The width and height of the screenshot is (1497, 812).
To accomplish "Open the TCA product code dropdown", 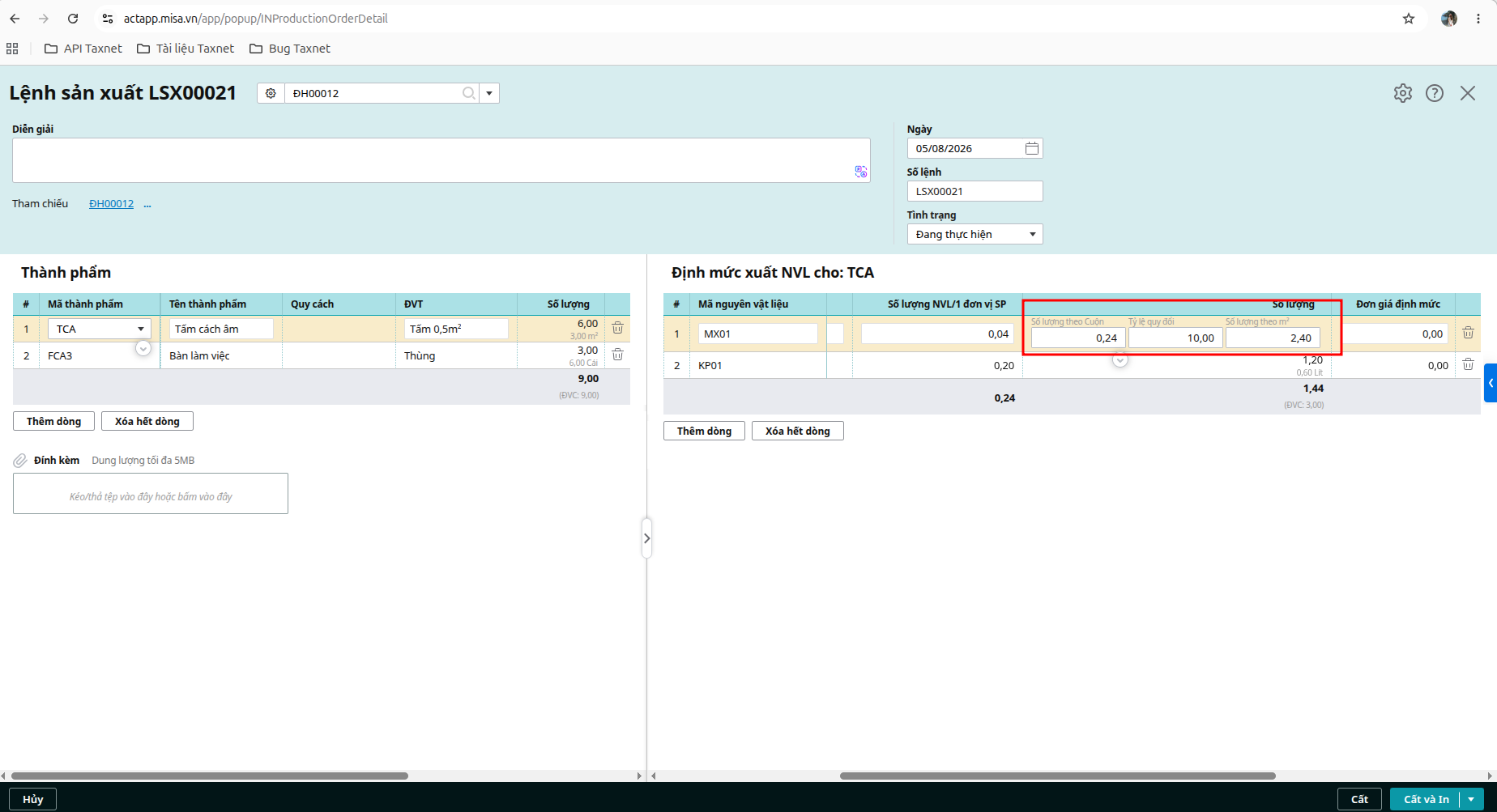I will (x=141, y=329).
